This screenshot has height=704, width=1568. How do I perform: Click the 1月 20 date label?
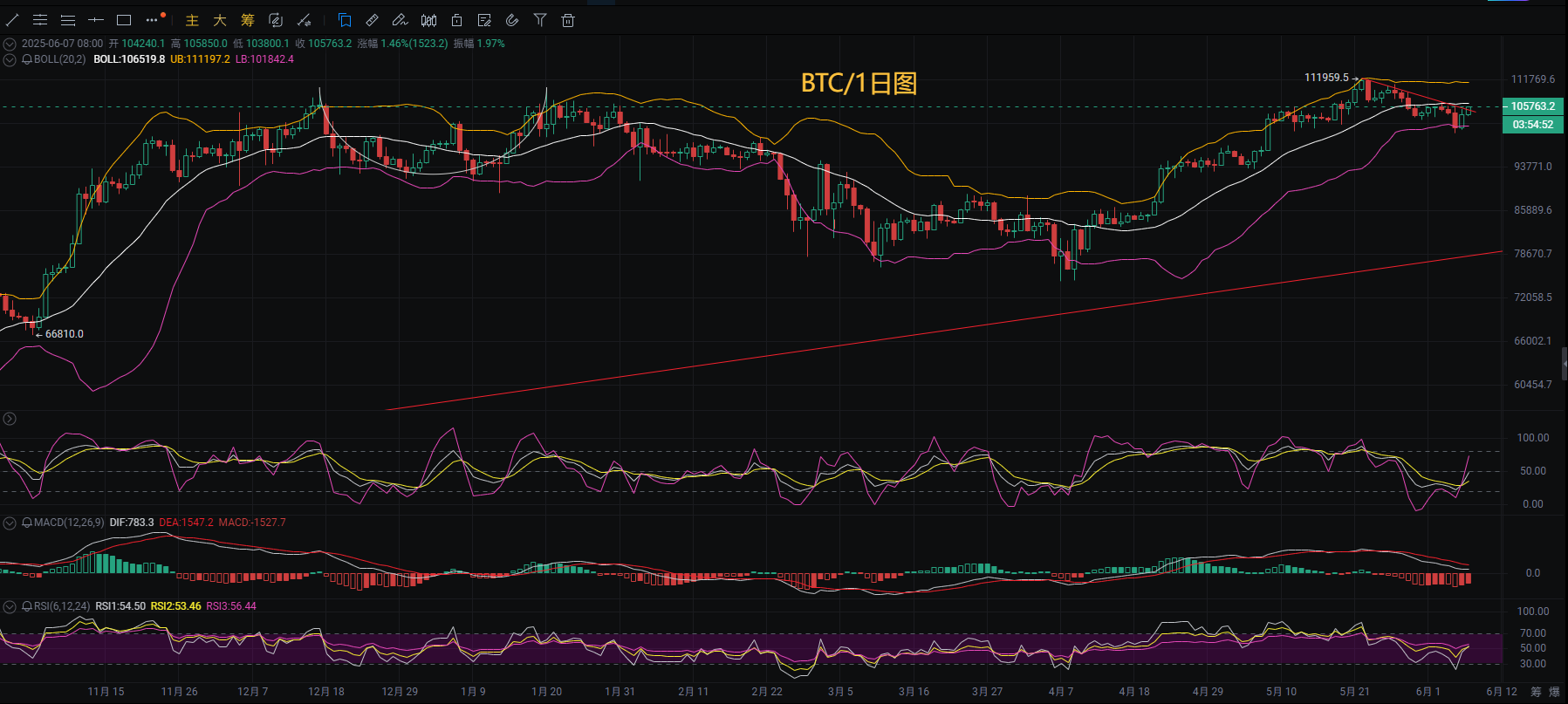[x=546, y=692]
